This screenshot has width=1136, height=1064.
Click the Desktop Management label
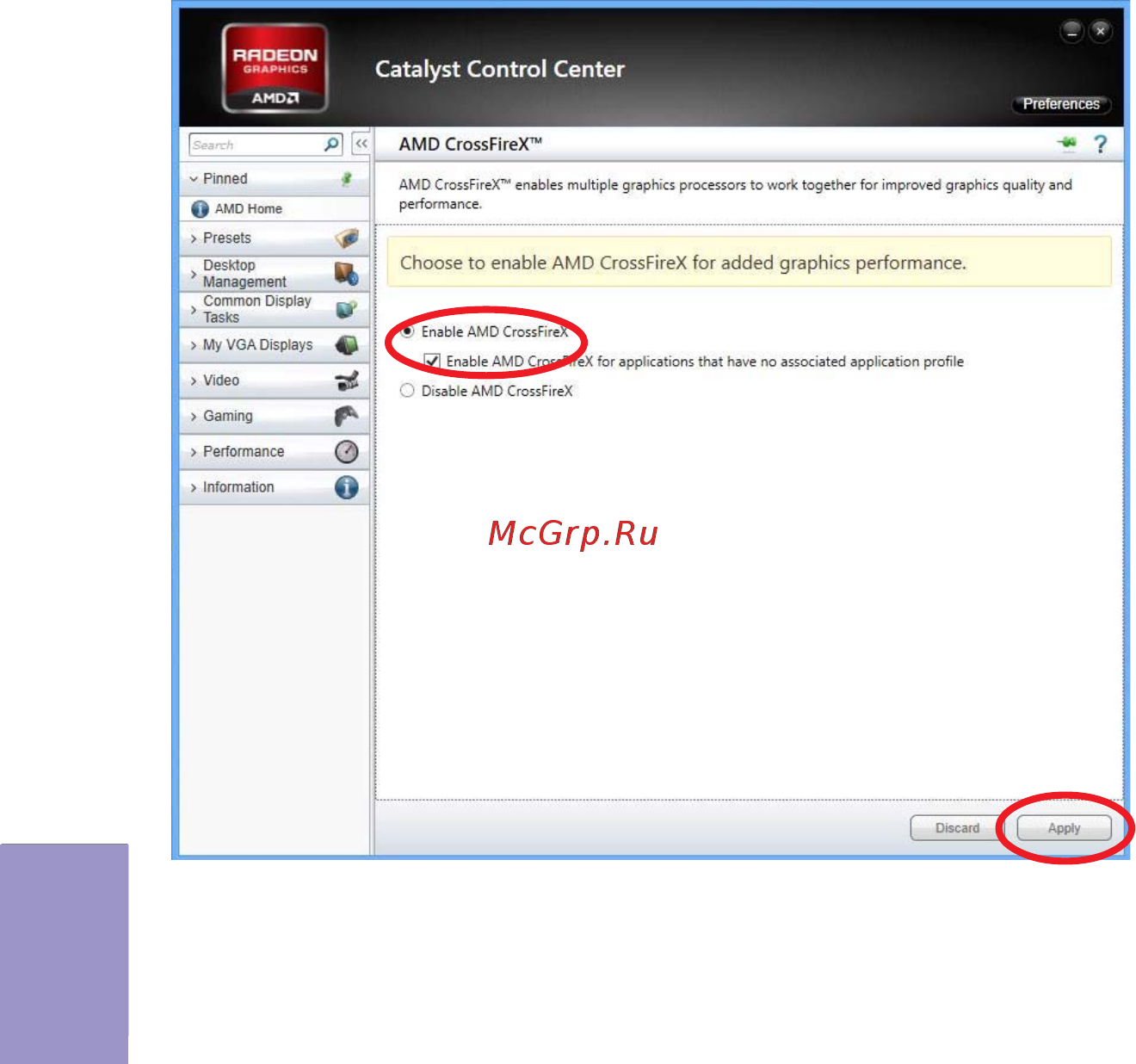coord(244,274)
